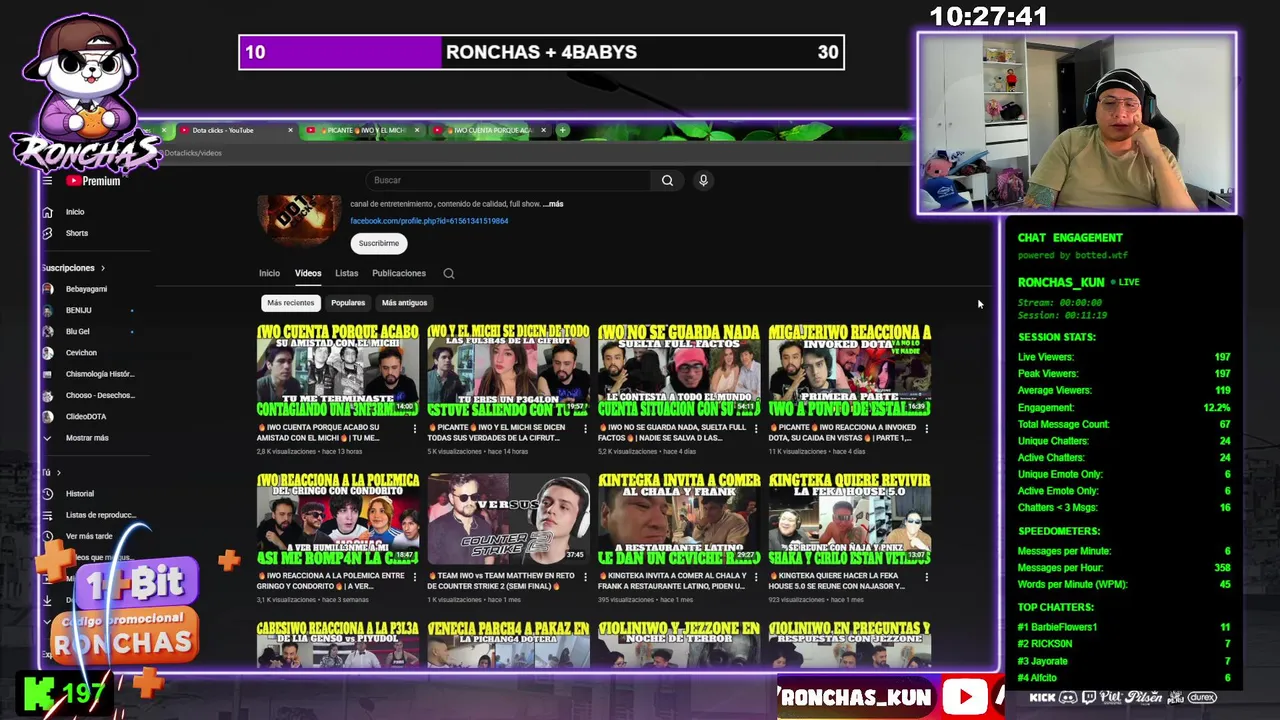Play KINGTEKA QUIERE REVIVIR thumbnail
This screenshot has height=720, width=1280.
(x=850, y=519)
